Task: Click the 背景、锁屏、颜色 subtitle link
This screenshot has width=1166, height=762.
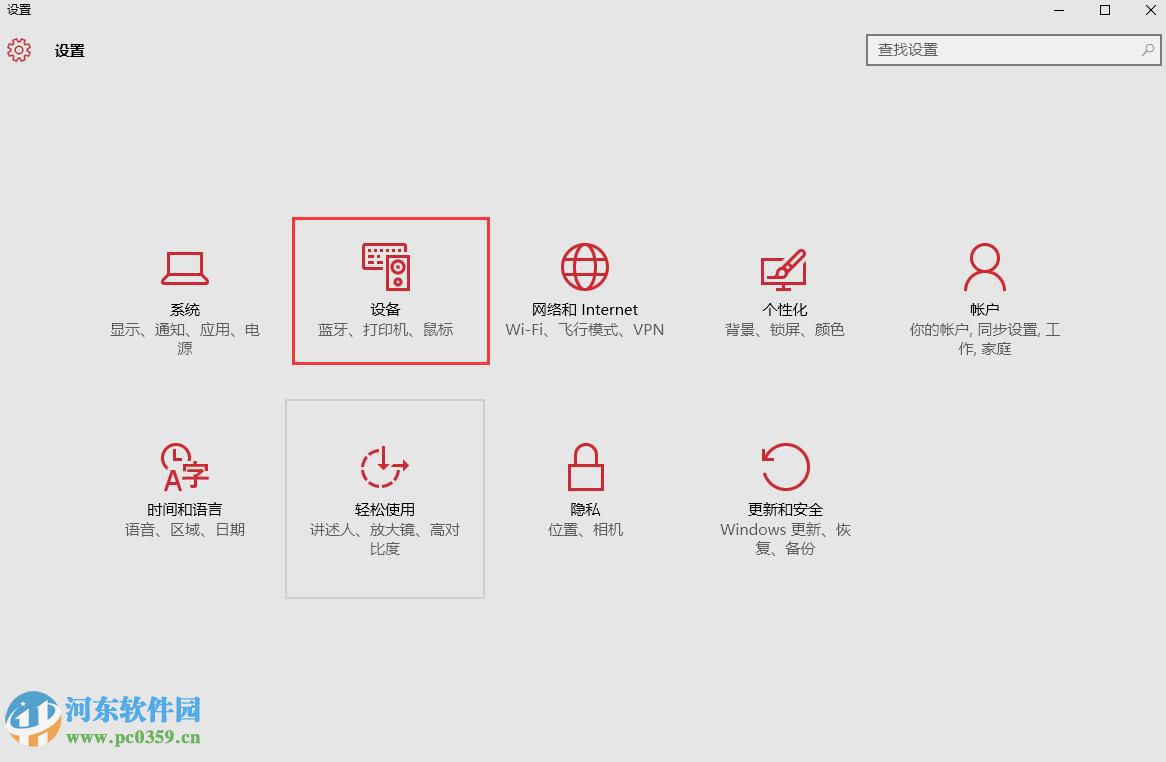Action: click(x=784, y=329)
